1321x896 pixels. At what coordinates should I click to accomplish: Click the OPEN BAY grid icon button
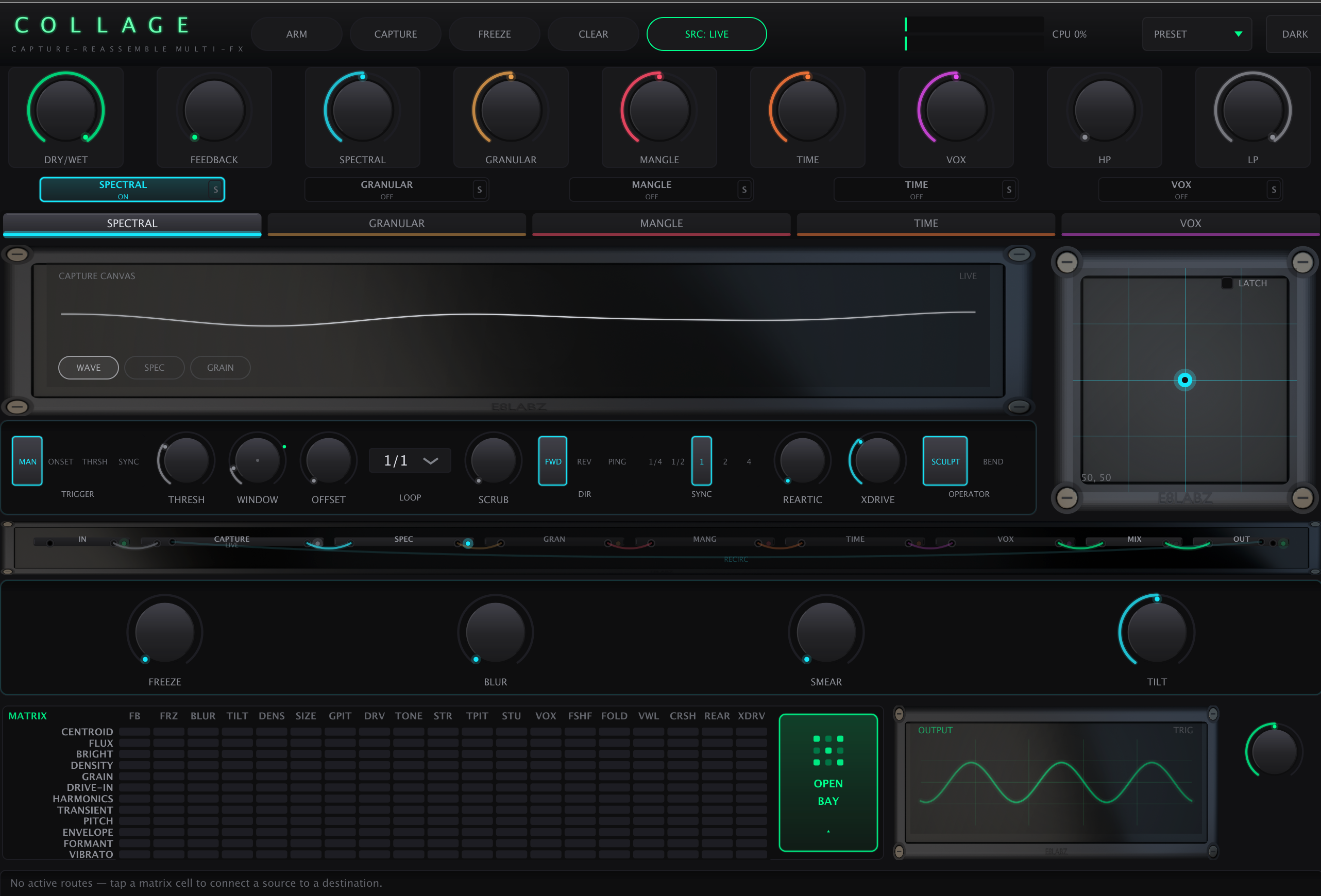click(x=827, y=782)
